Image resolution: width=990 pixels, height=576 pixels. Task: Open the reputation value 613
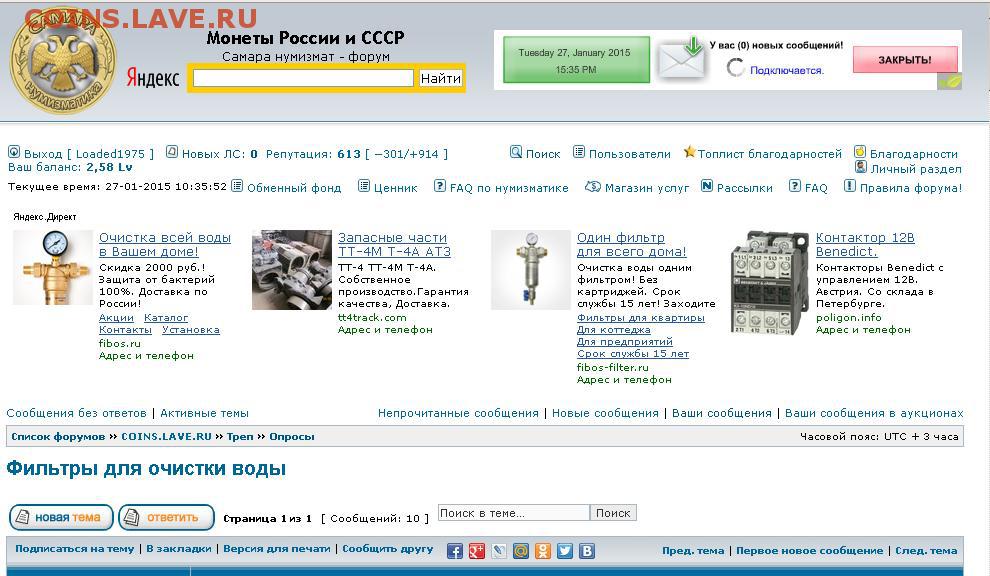click(x=349, y=153)
